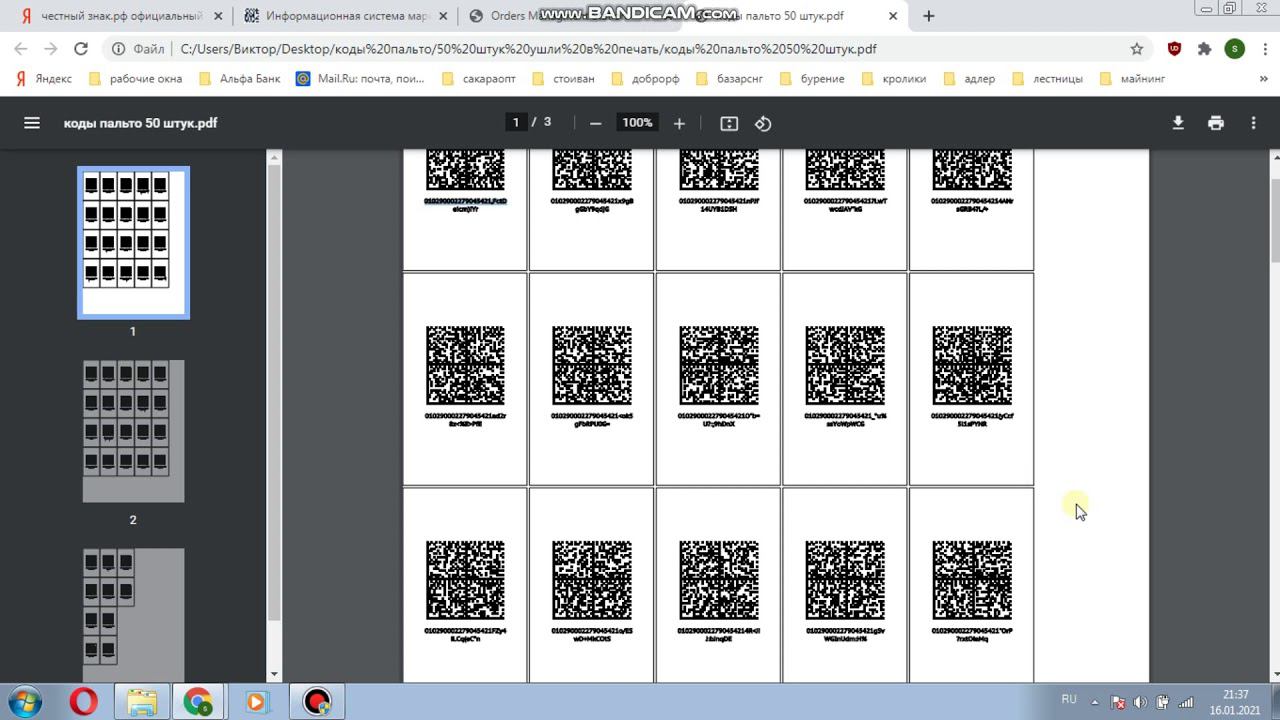Launch Opera from the taskbar
Viewport: 1280px width, 720px height.
(84, 701)
